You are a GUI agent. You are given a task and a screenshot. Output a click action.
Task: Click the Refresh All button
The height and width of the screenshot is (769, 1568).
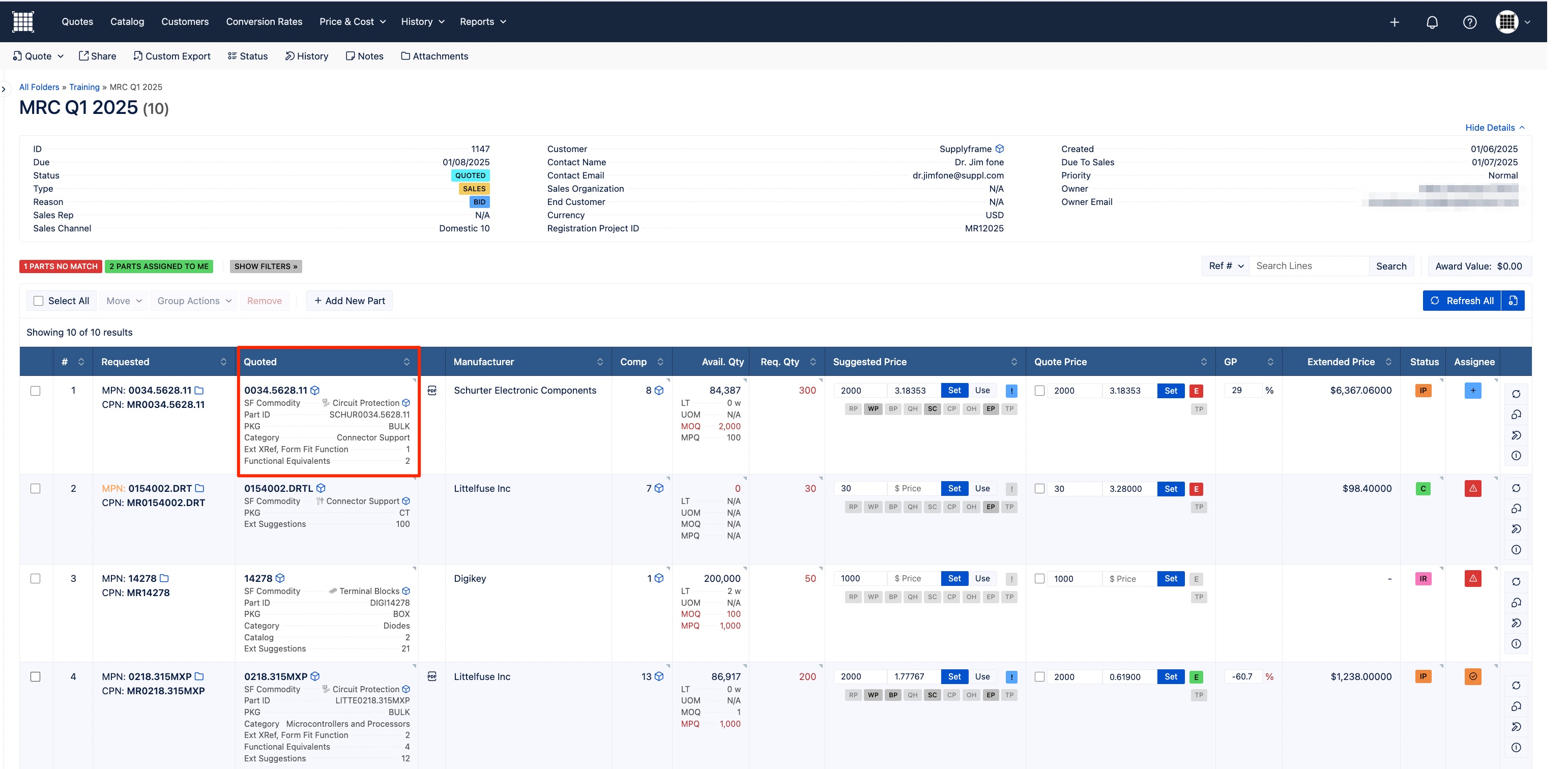[1462, 301]
